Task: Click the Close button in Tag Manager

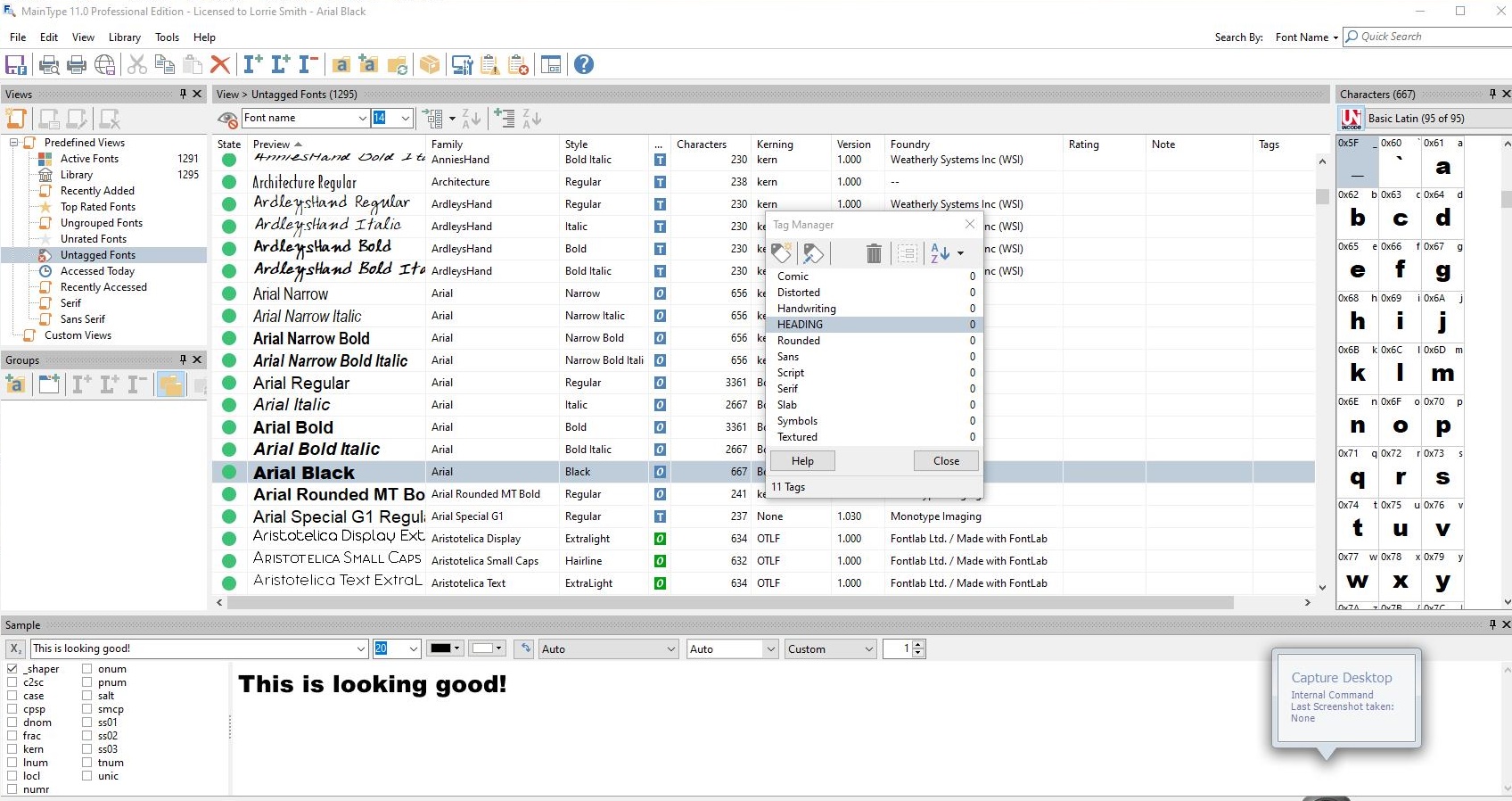Action: click(946, 461)
